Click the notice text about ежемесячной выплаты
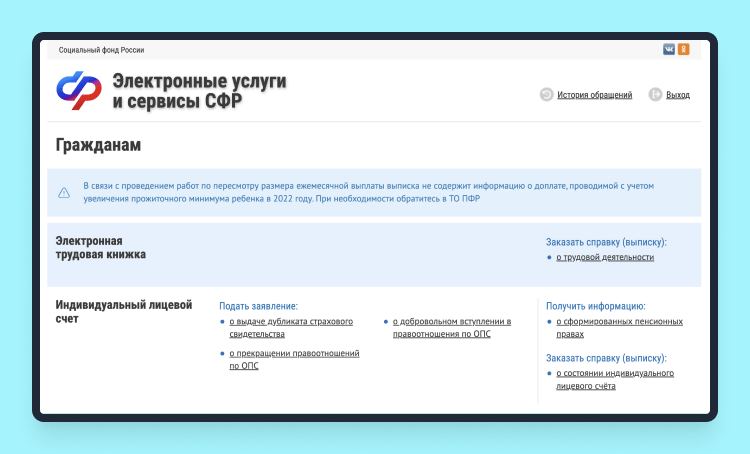The height and width of the screenshot is (454, 750). point(368,192)
